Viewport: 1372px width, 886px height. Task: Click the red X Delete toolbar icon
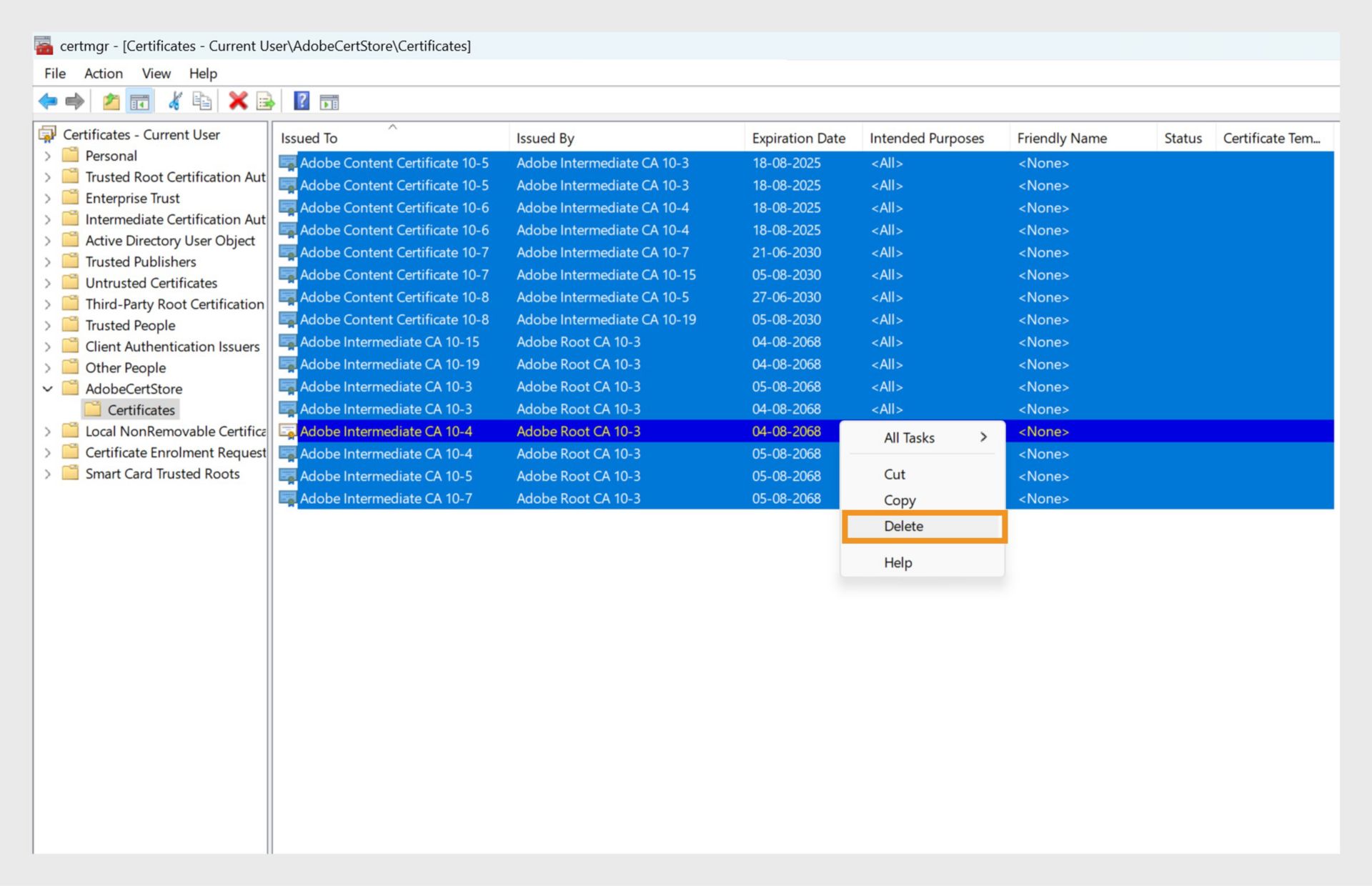click(x=238, y=101)
